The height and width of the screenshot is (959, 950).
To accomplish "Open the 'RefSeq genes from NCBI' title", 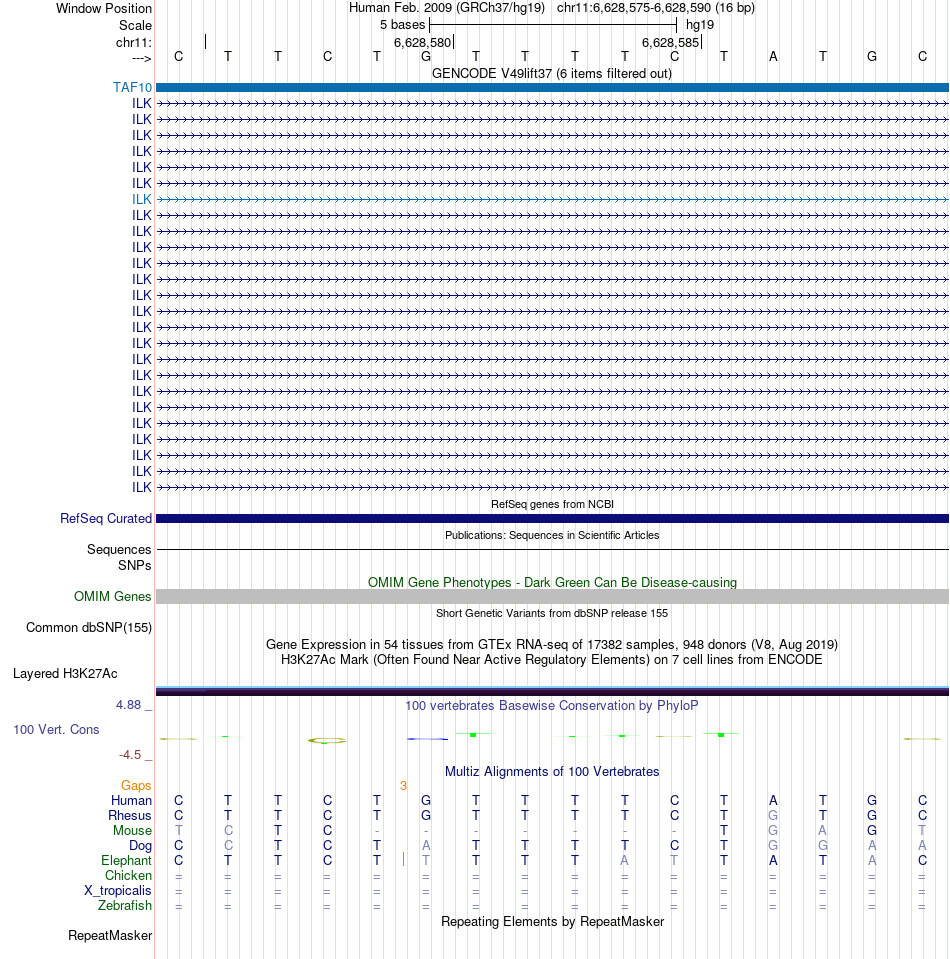I will 552,504.
